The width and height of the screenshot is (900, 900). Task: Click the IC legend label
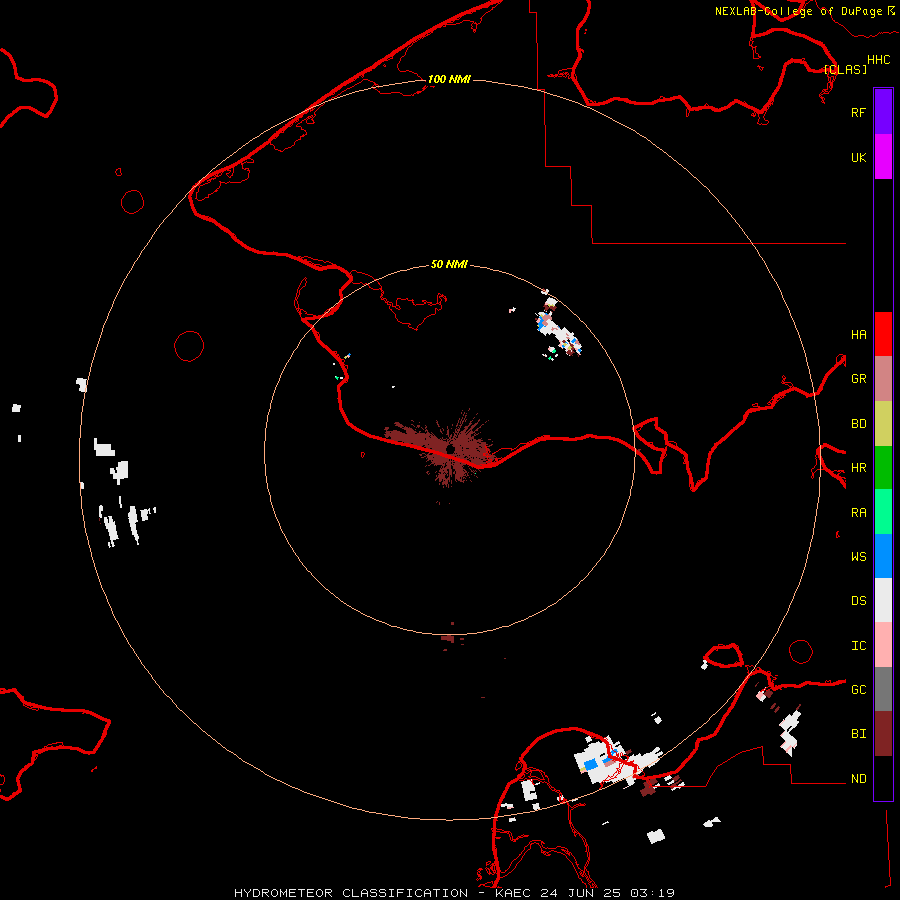[858, 646]
